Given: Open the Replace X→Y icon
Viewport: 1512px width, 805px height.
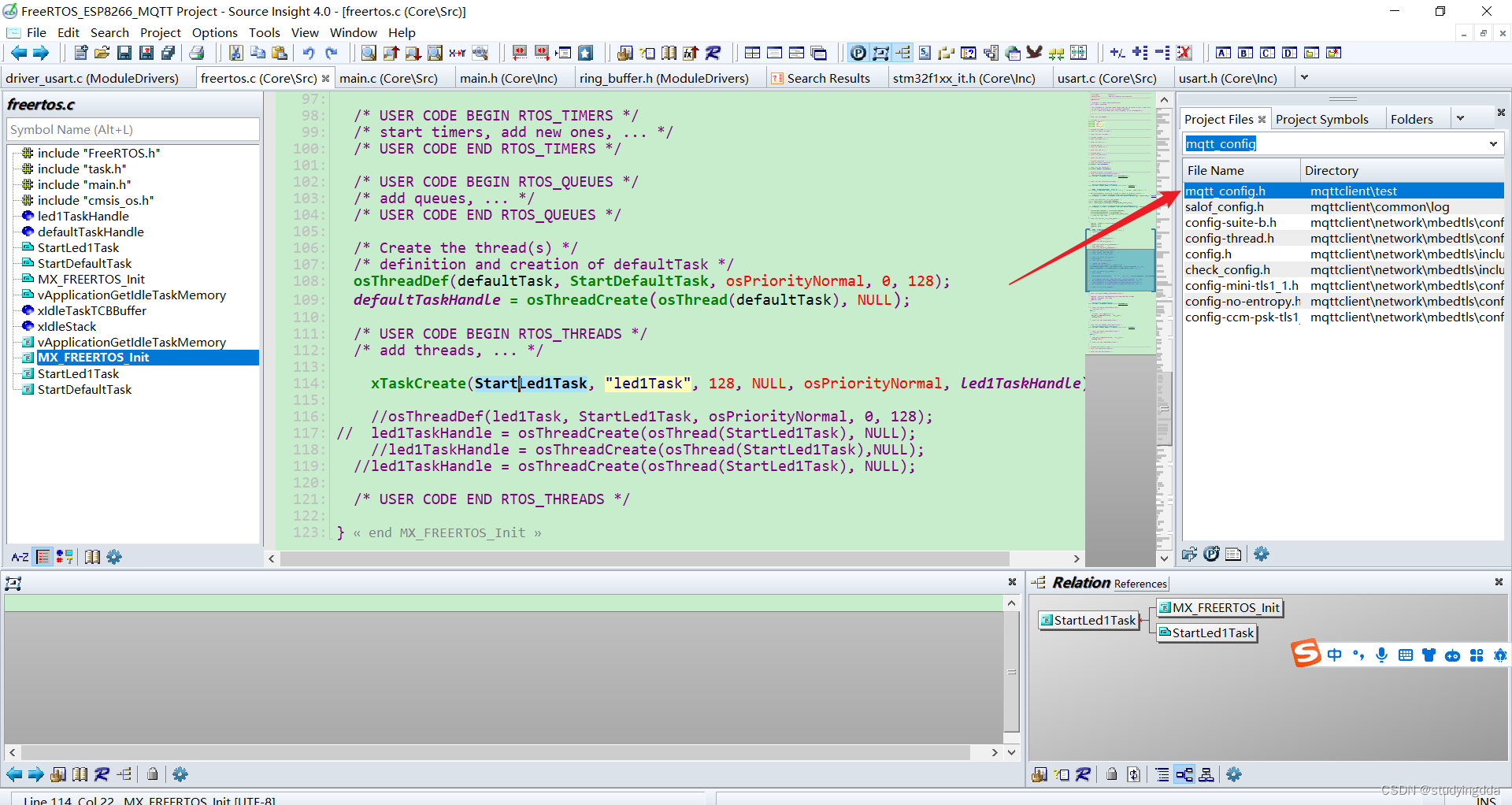Looking at the screenshot, I should (x=458, y=53).
